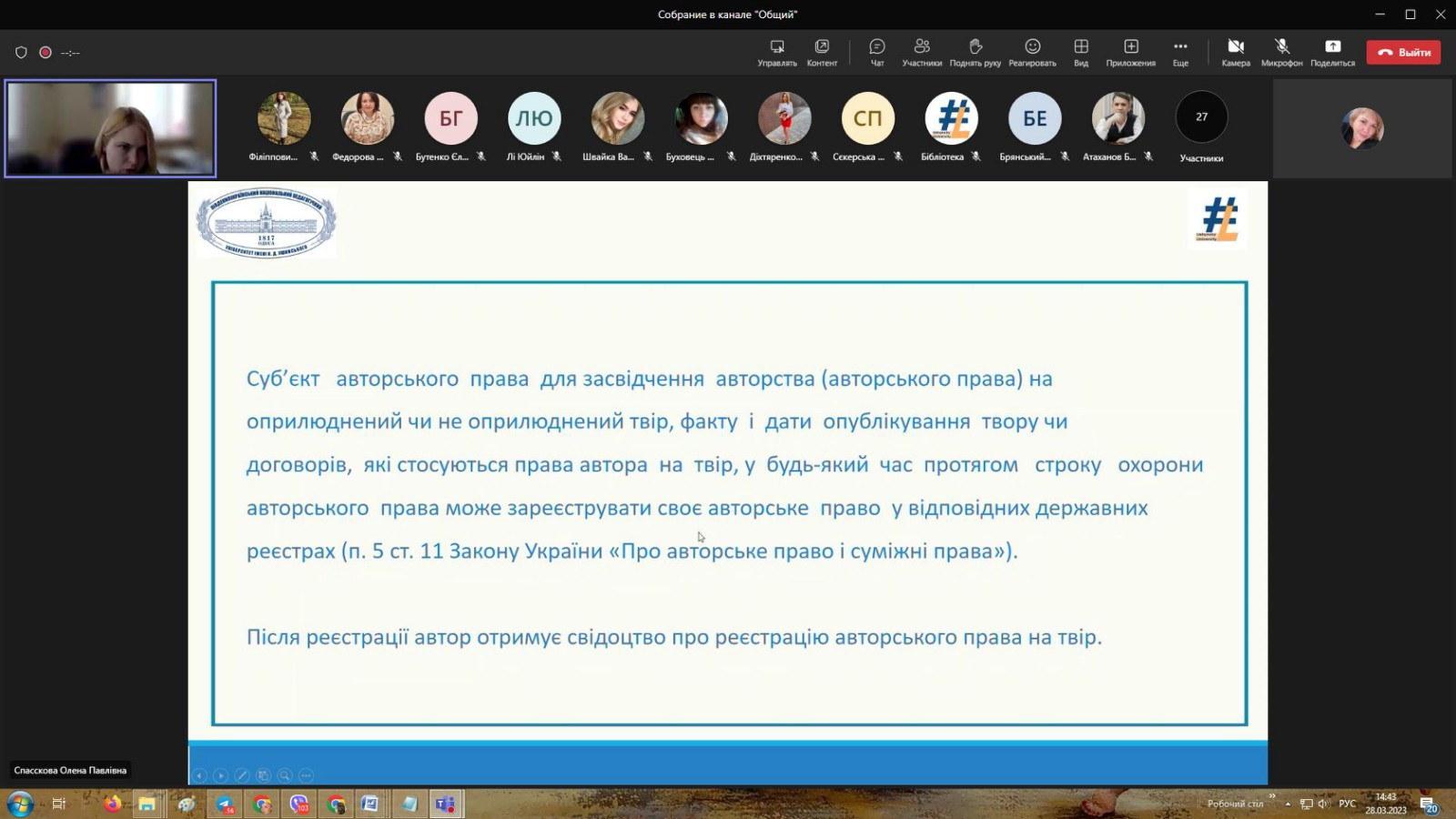Unmute the microphone
1456x819 pixels.
tap(1281, 52)
